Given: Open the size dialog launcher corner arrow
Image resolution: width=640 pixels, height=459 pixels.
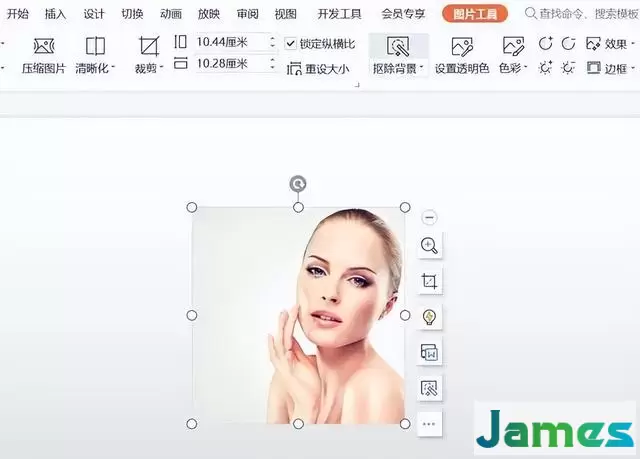Looking at the screenshot, I should [357, 85].
